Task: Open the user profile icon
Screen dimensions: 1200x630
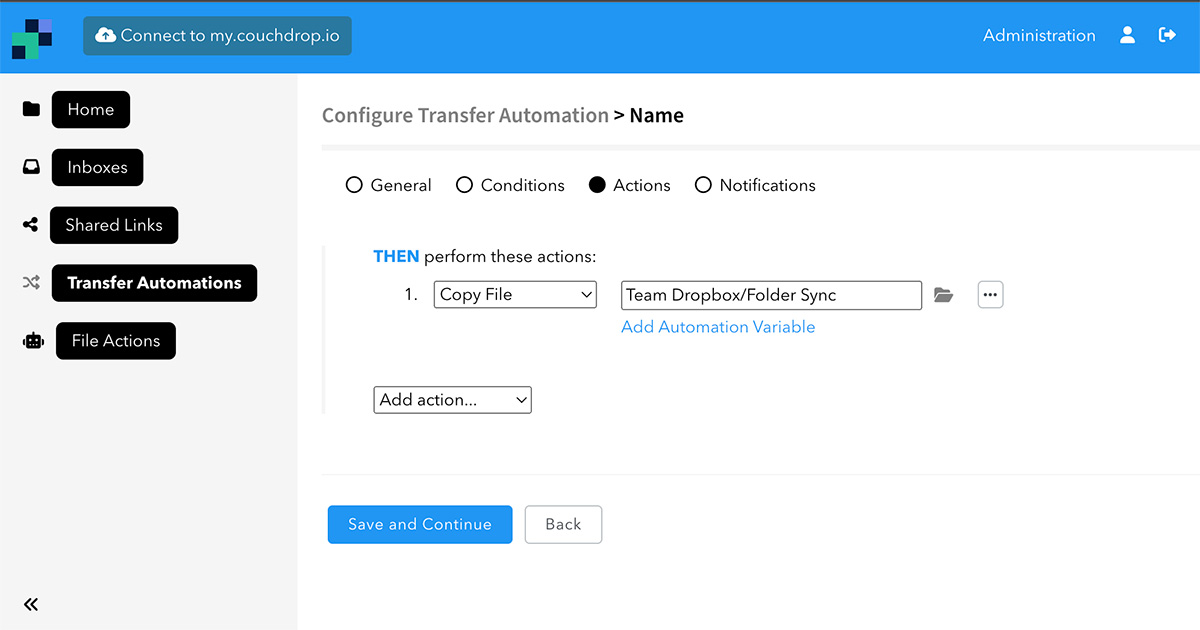Action: [x=1127, y=35]
